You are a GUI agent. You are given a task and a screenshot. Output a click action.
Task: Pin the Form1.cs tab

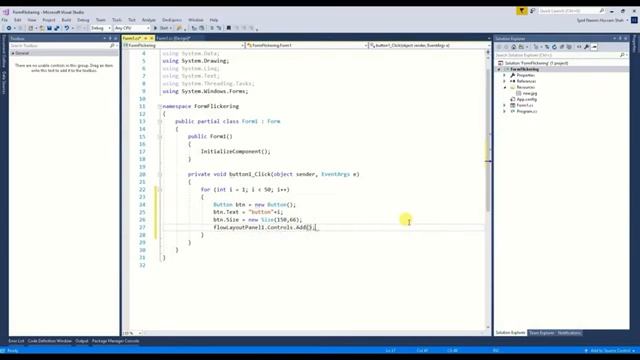tap(145, 38)
